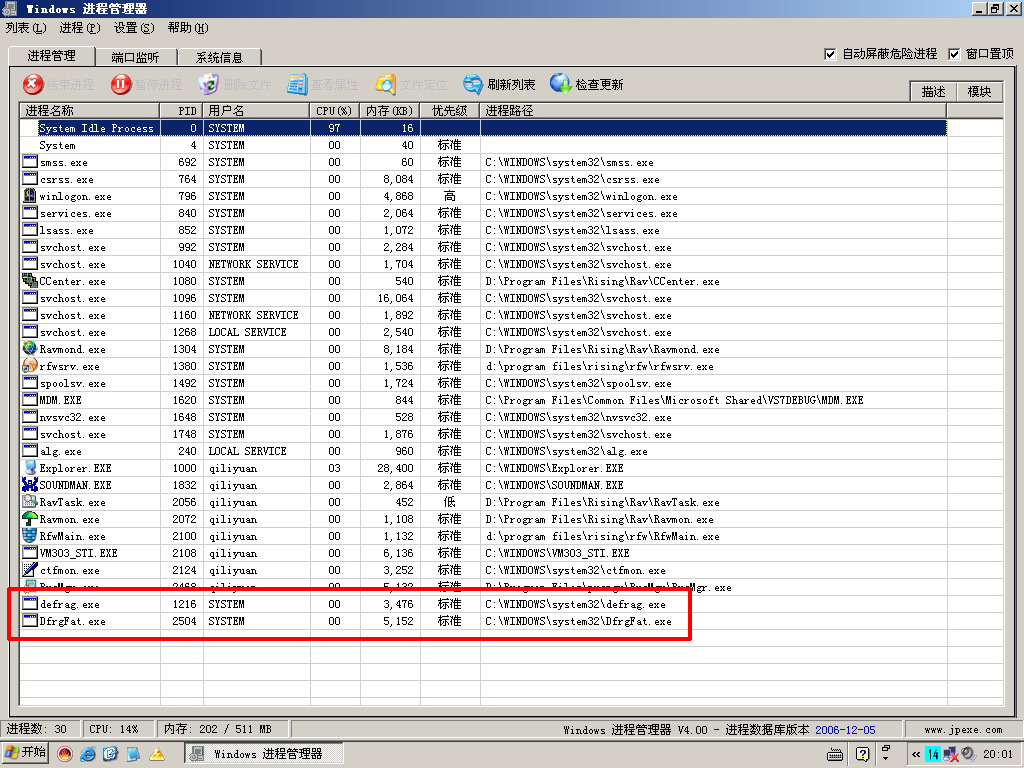Select the alg.exe process name

tap(61, 451)
